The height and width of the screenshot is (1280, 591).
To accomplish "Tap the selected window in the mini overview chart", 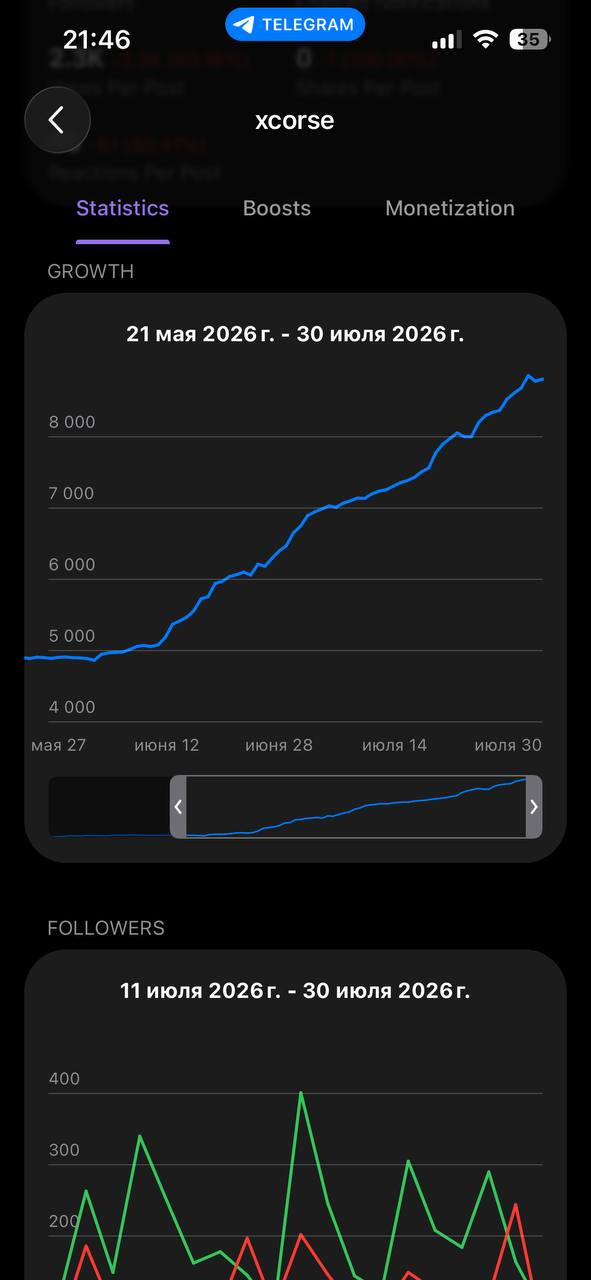I will [356, 806].
